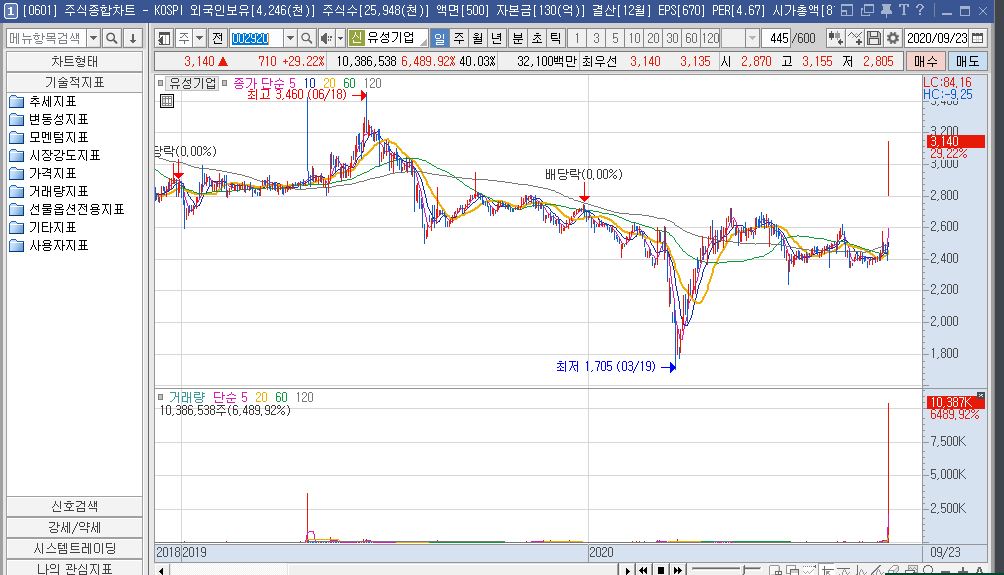1004x575 pixels.
Task: Open stock code history dropdown
Action: (x=290, y=38)
